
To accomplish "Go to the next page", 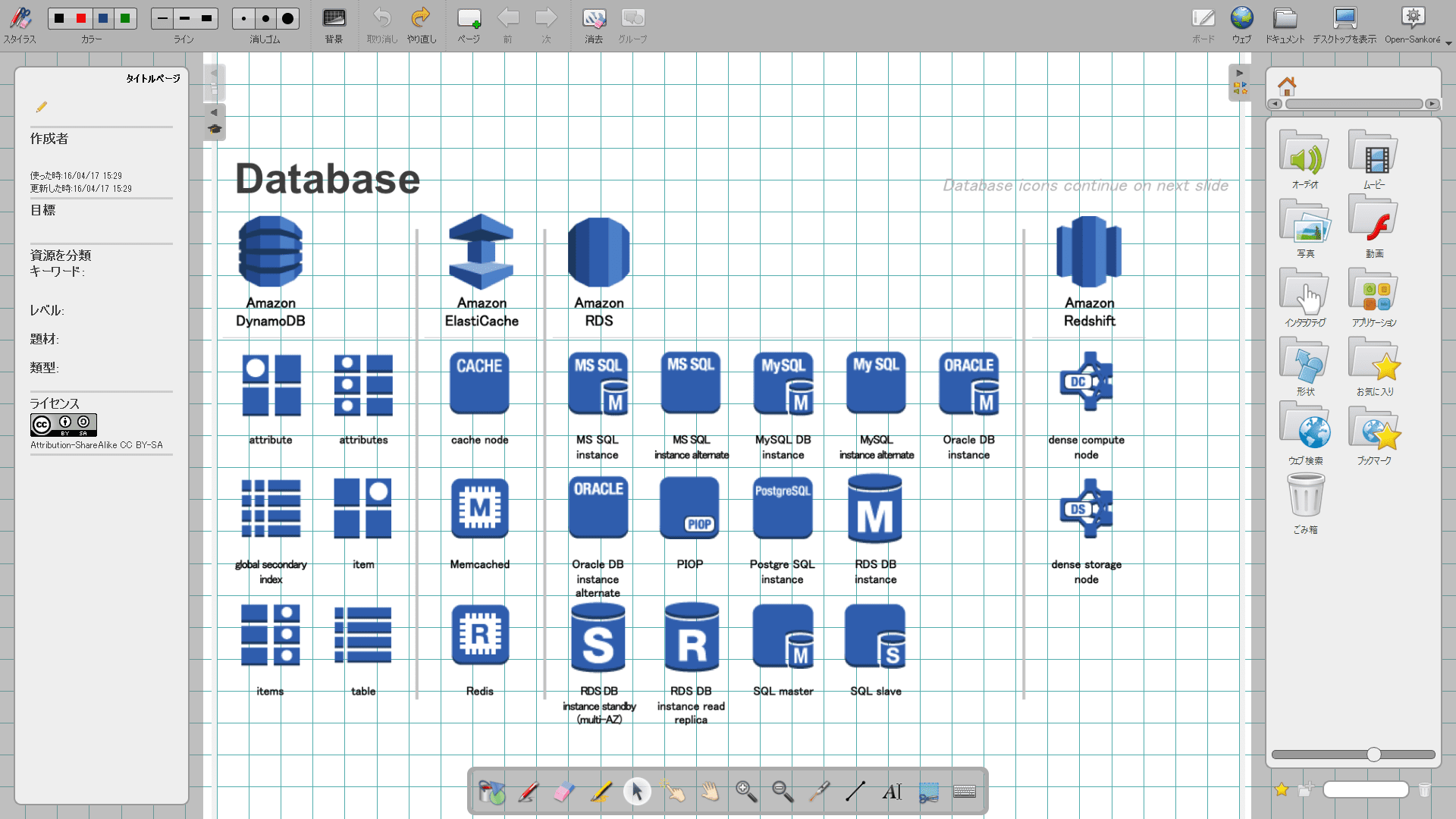I will [546, 25].
